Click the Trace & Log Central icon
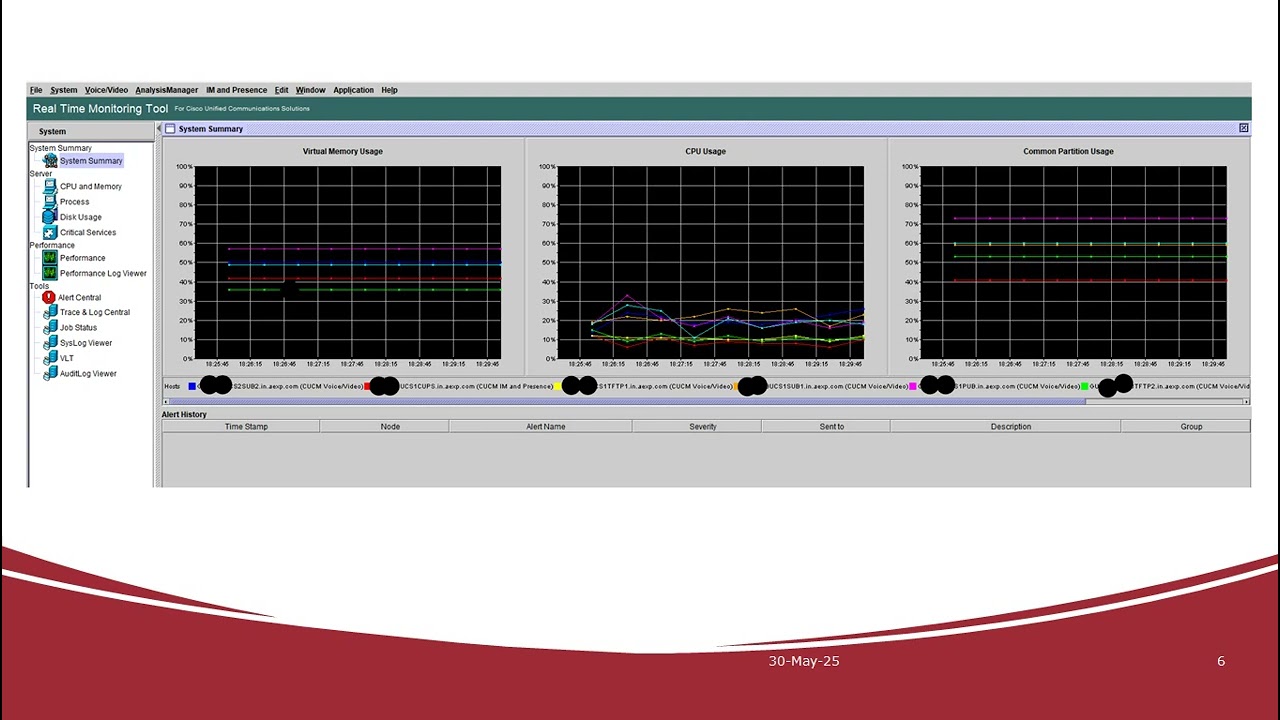This screenshot has height=720, width=1280. 50,312
